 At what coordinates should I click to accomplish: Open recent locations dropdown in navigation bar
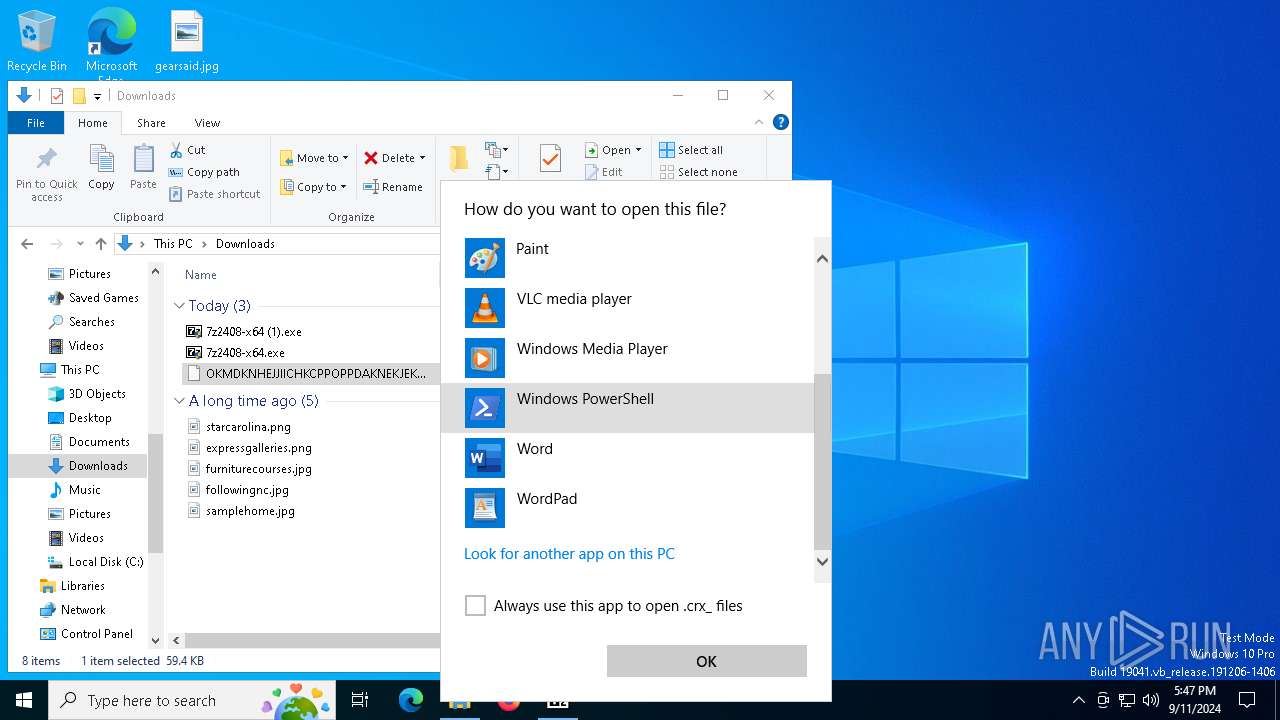click(x=80, y=244)
